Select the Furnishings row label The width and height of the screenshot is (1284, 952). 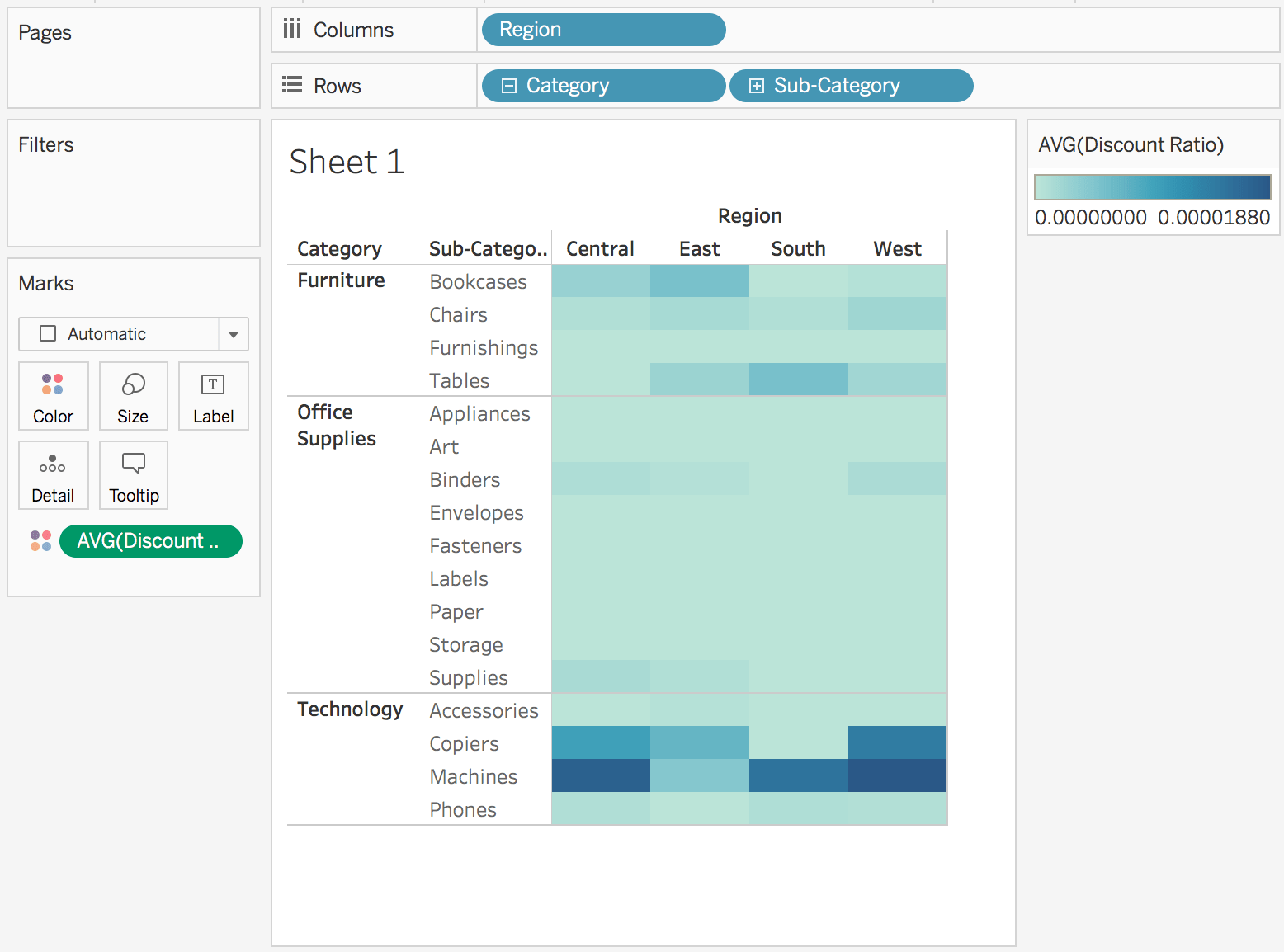(x=484, y=347)
